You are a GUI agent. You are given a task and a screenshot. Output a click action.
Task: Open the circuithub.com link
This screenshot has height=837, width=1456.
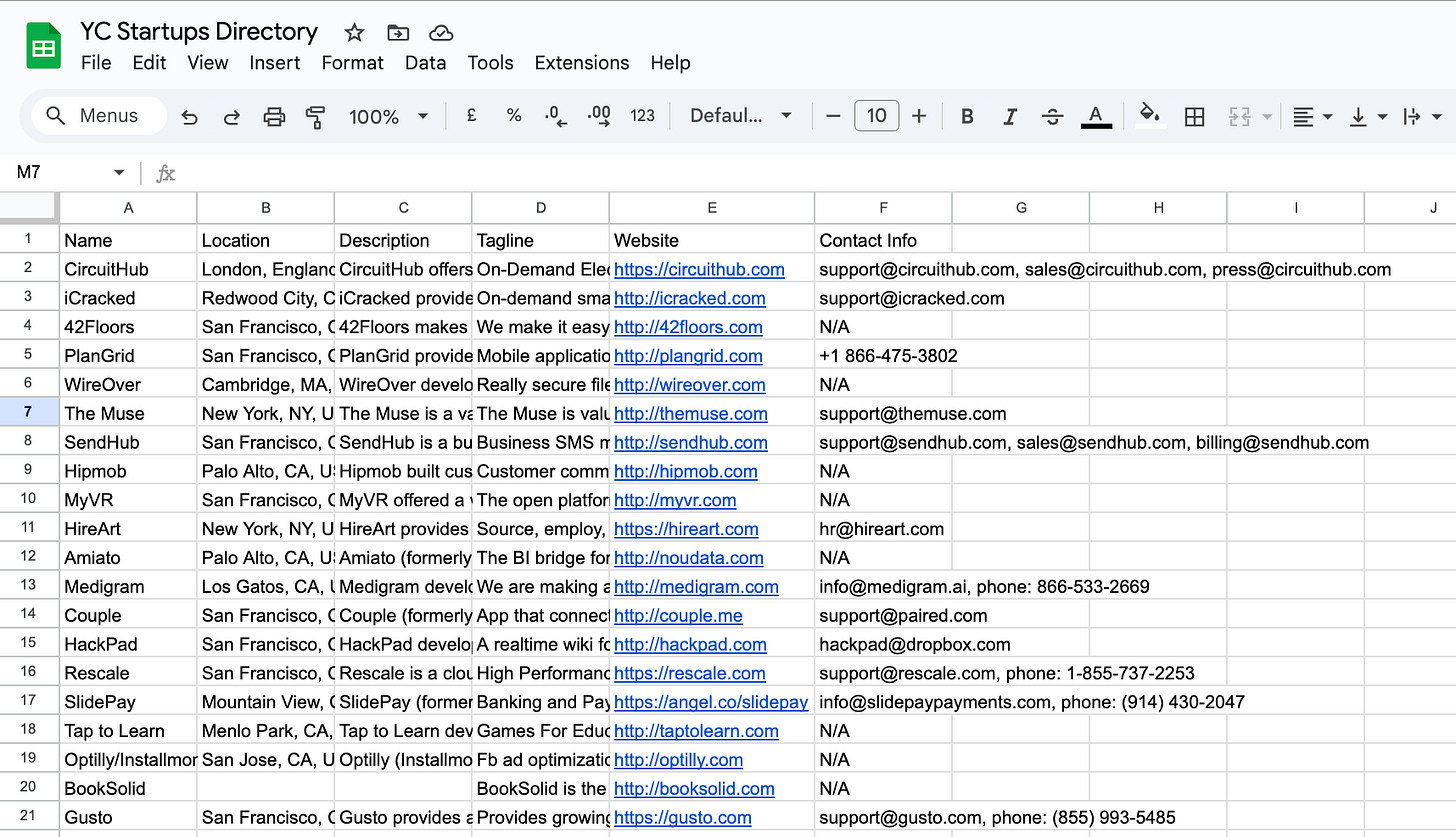coord(699,270)
